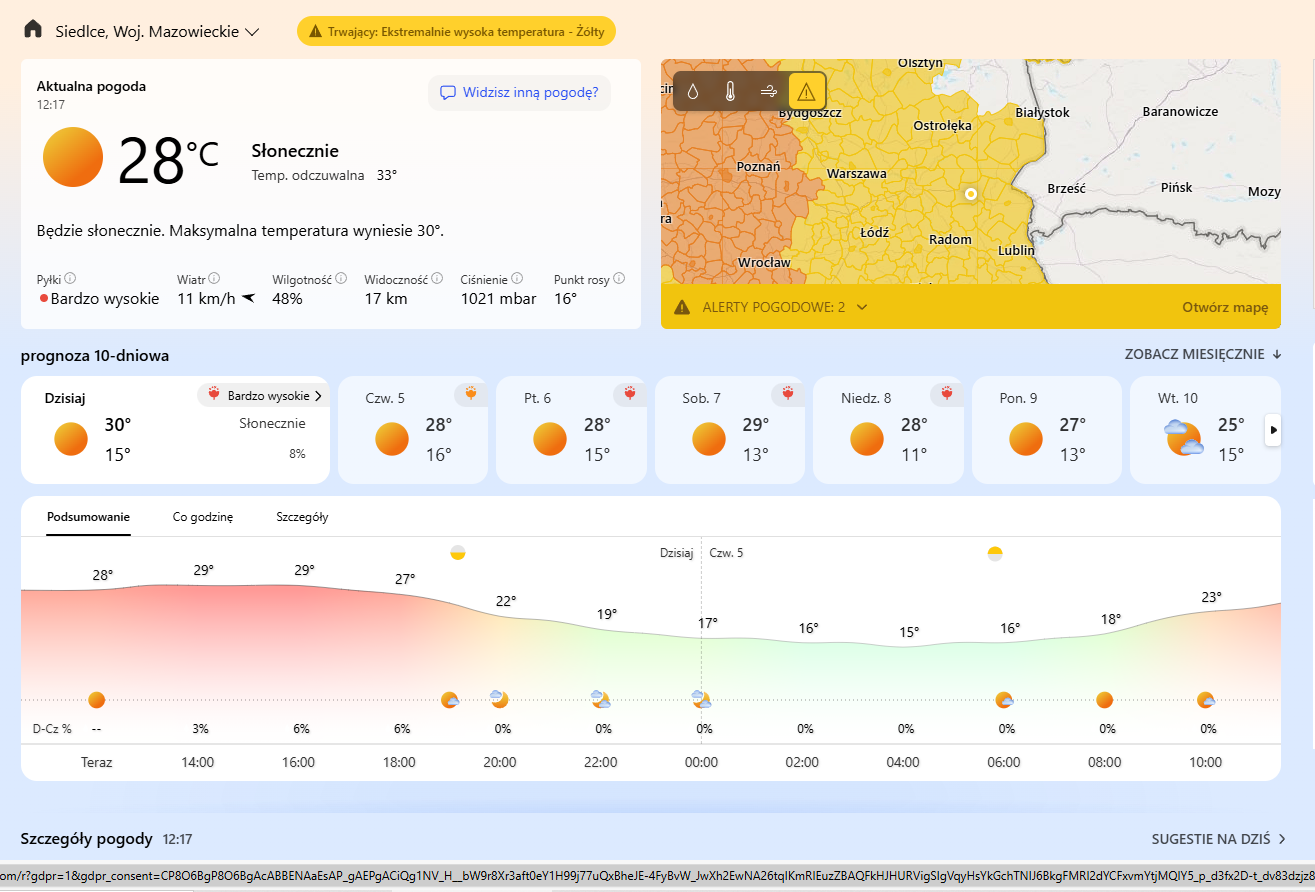The width and height of the screenshot is (1315, 892).
Task: Click the info icon next to Punkt rosy
Action: tap(619, 280)
